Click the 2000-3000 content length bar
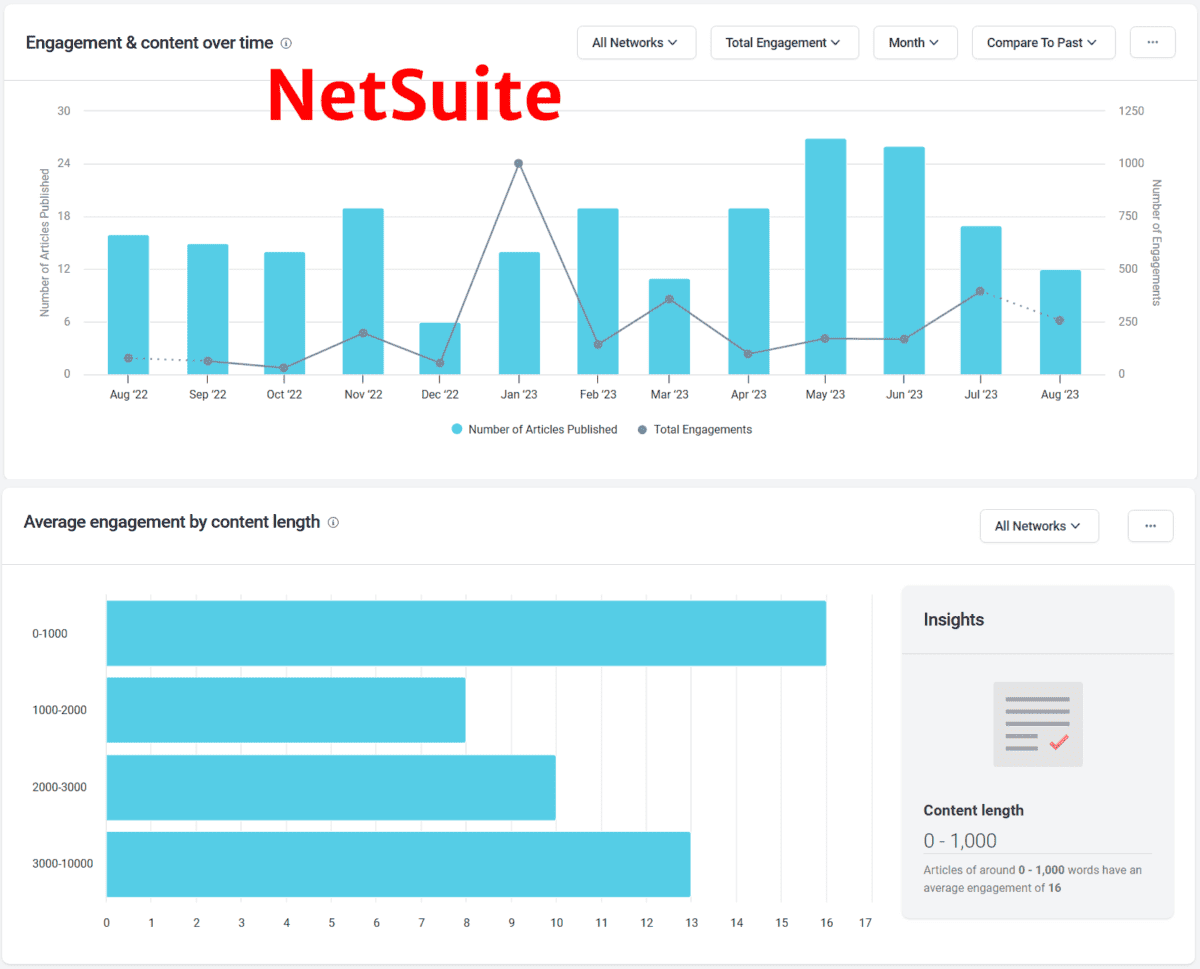This screenshot has width=1200, height=969. point(331,787)
